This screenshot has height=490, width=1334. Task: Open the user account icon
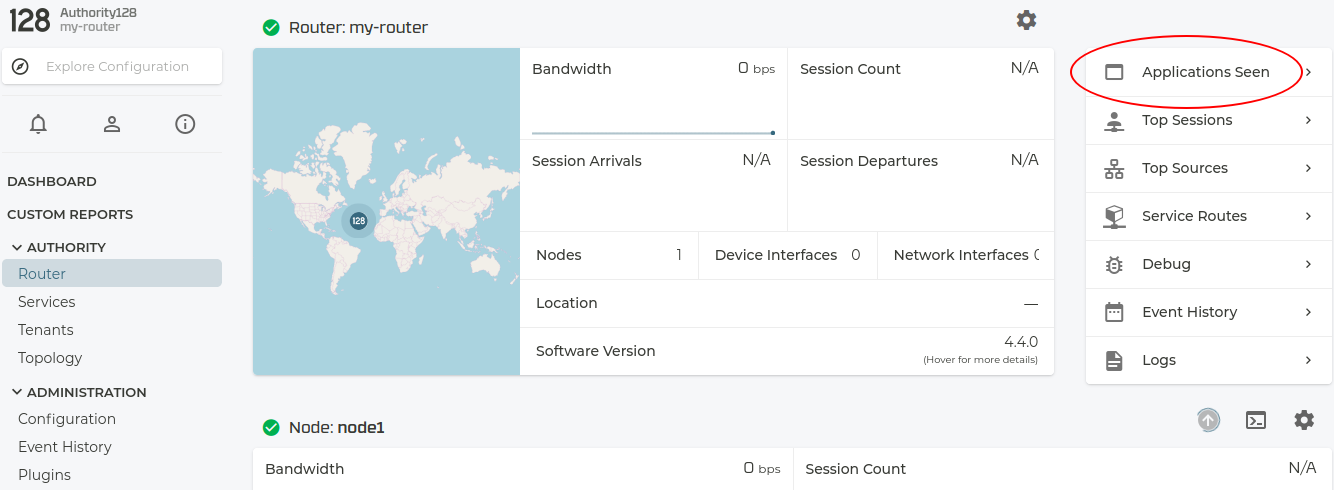coord(112,124)
